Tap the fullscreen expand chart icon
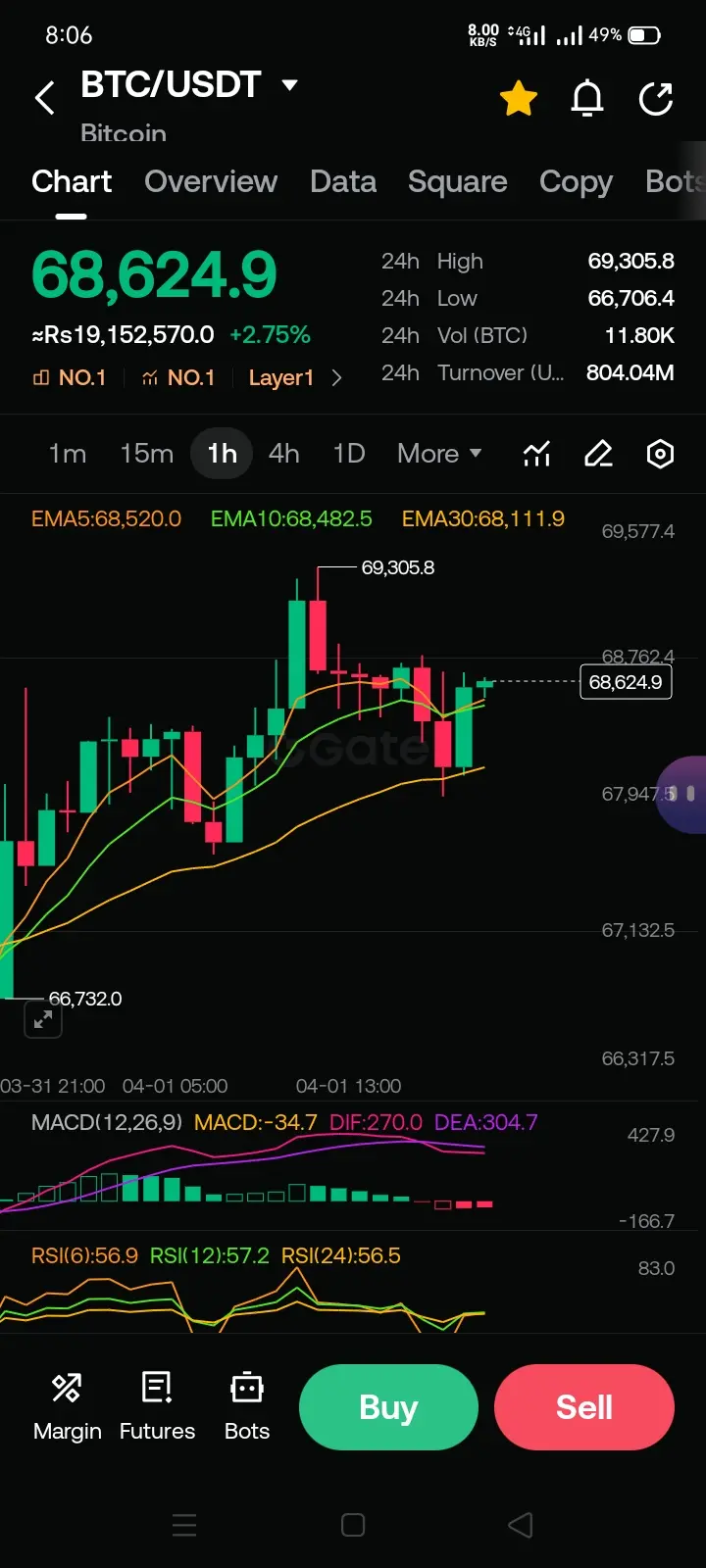This screenshot has height=1568, width=706. pos(43,1019)
